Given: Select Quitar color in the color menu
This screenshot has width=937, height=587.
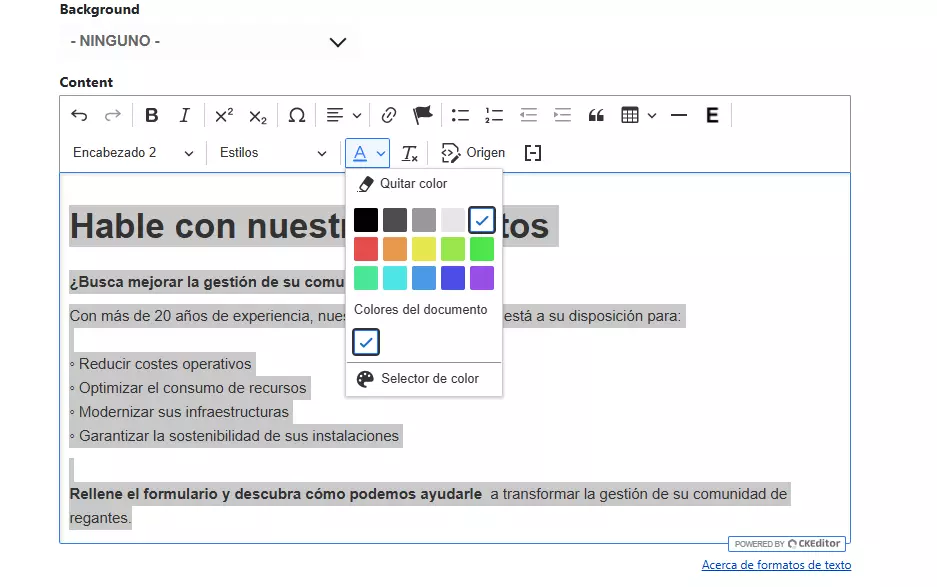Looking at the screenshot, I should coord(411,183).
